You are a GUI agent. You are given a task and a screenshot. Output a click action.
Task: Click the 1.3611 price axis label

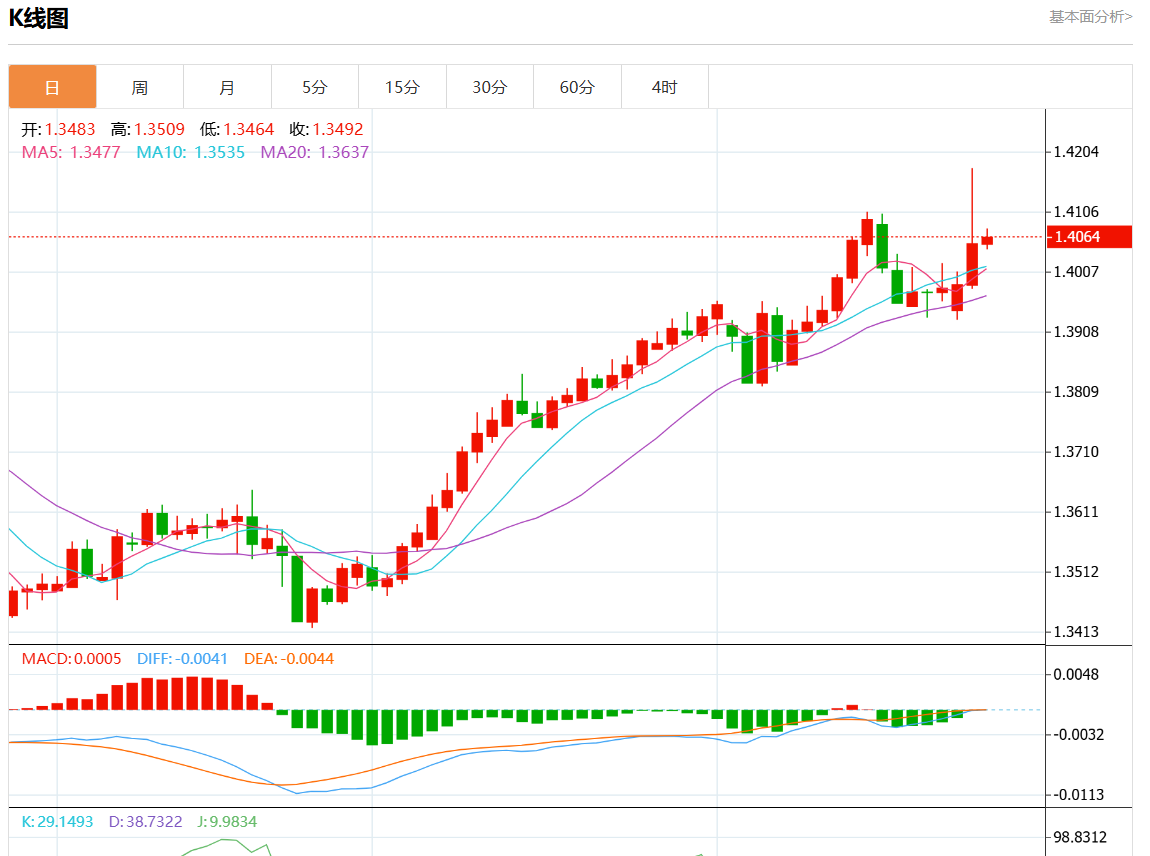click(1076, 512)
